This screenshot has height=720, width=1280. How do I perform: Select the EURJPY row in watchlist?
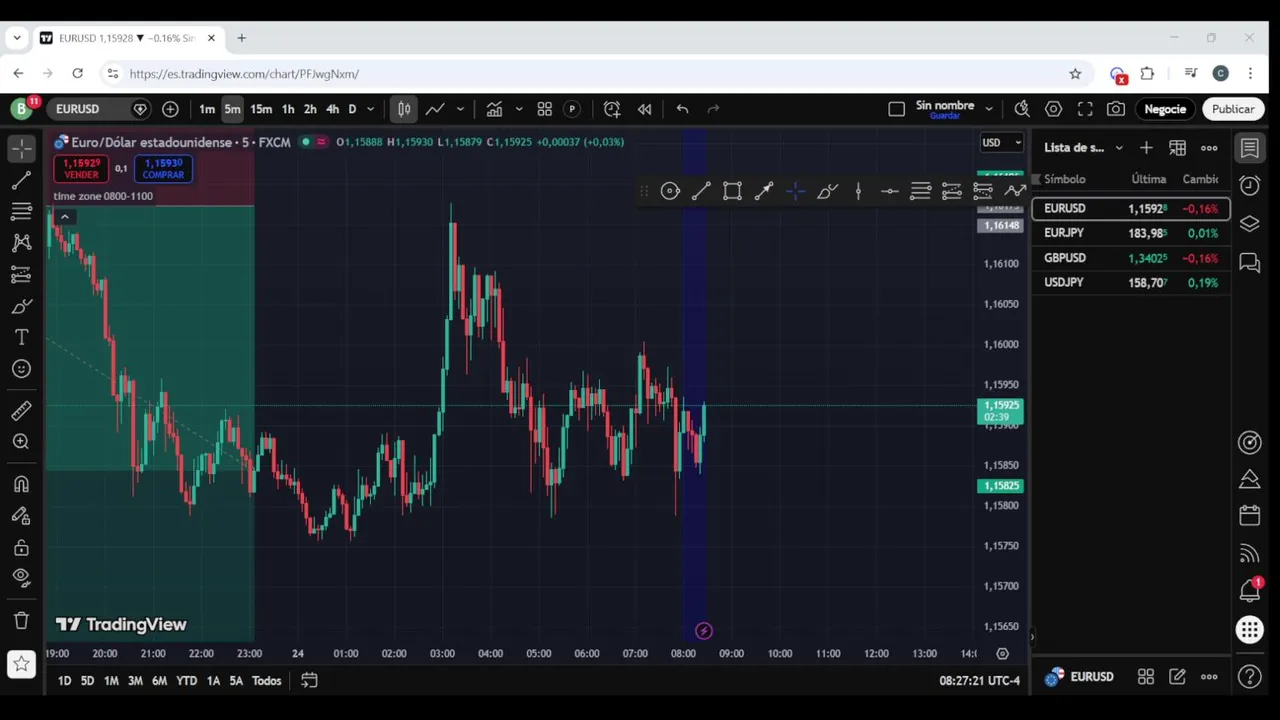(1131, 233)
